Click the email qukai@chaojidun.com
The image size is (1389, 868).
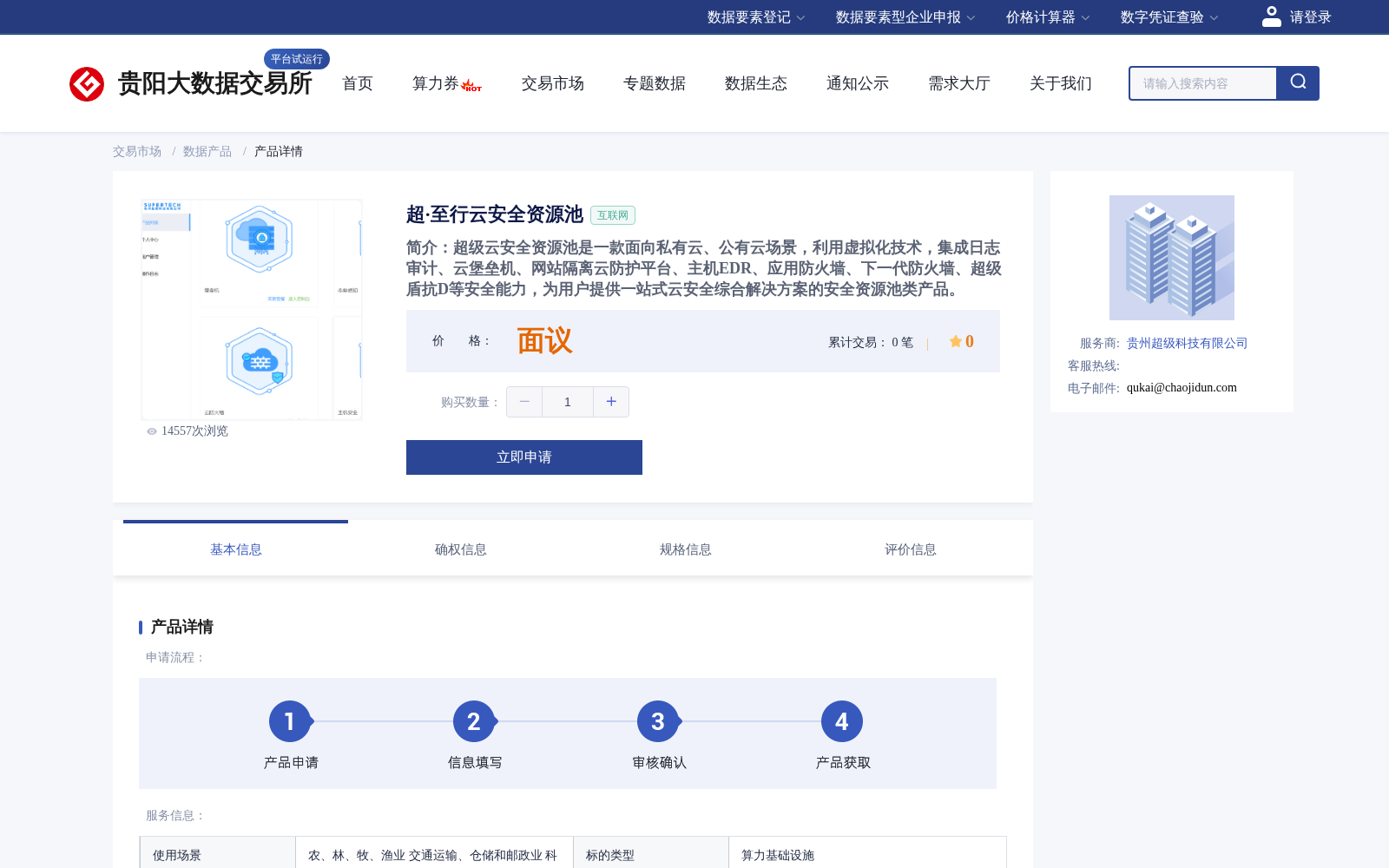1182,388
